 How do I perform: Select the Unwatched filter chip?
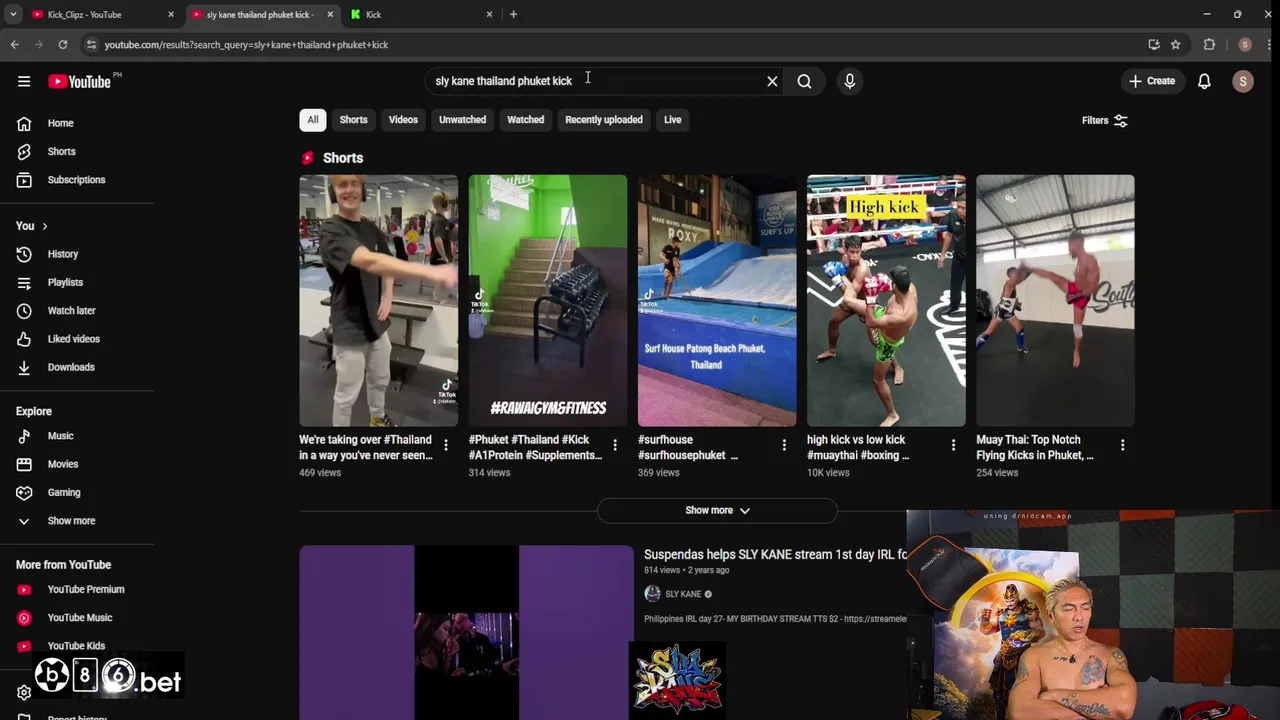pos(462,120)
